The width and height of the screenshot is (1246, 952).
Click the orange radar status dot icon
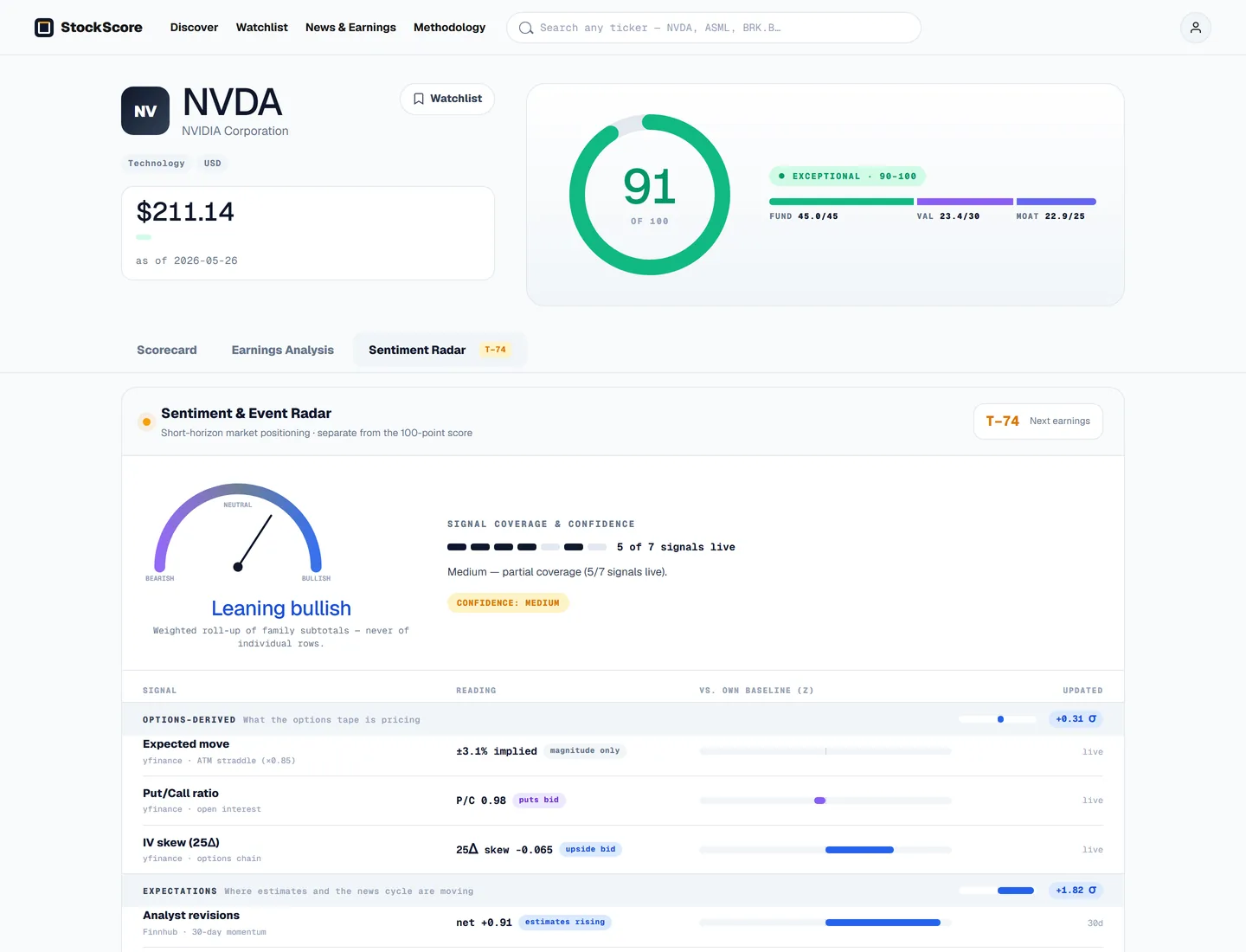pyautogui.click(x=146, y=422)
